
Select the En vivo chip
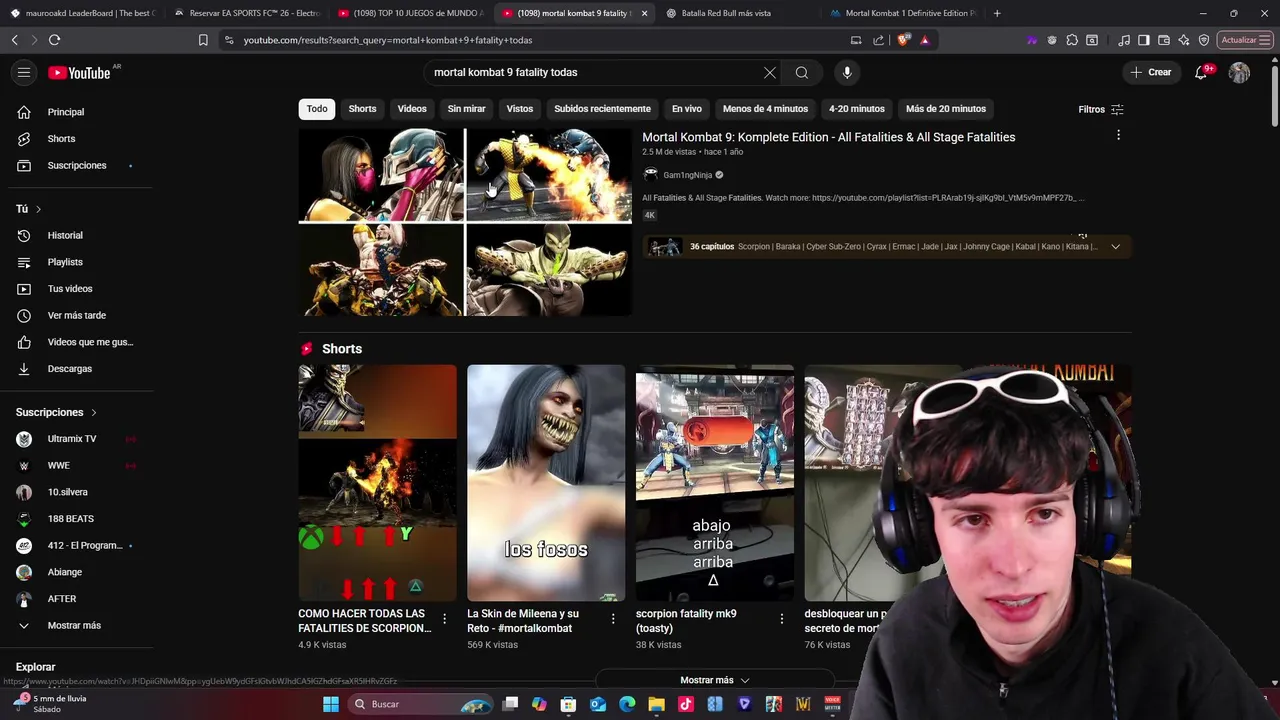click(x=686, y=109)
